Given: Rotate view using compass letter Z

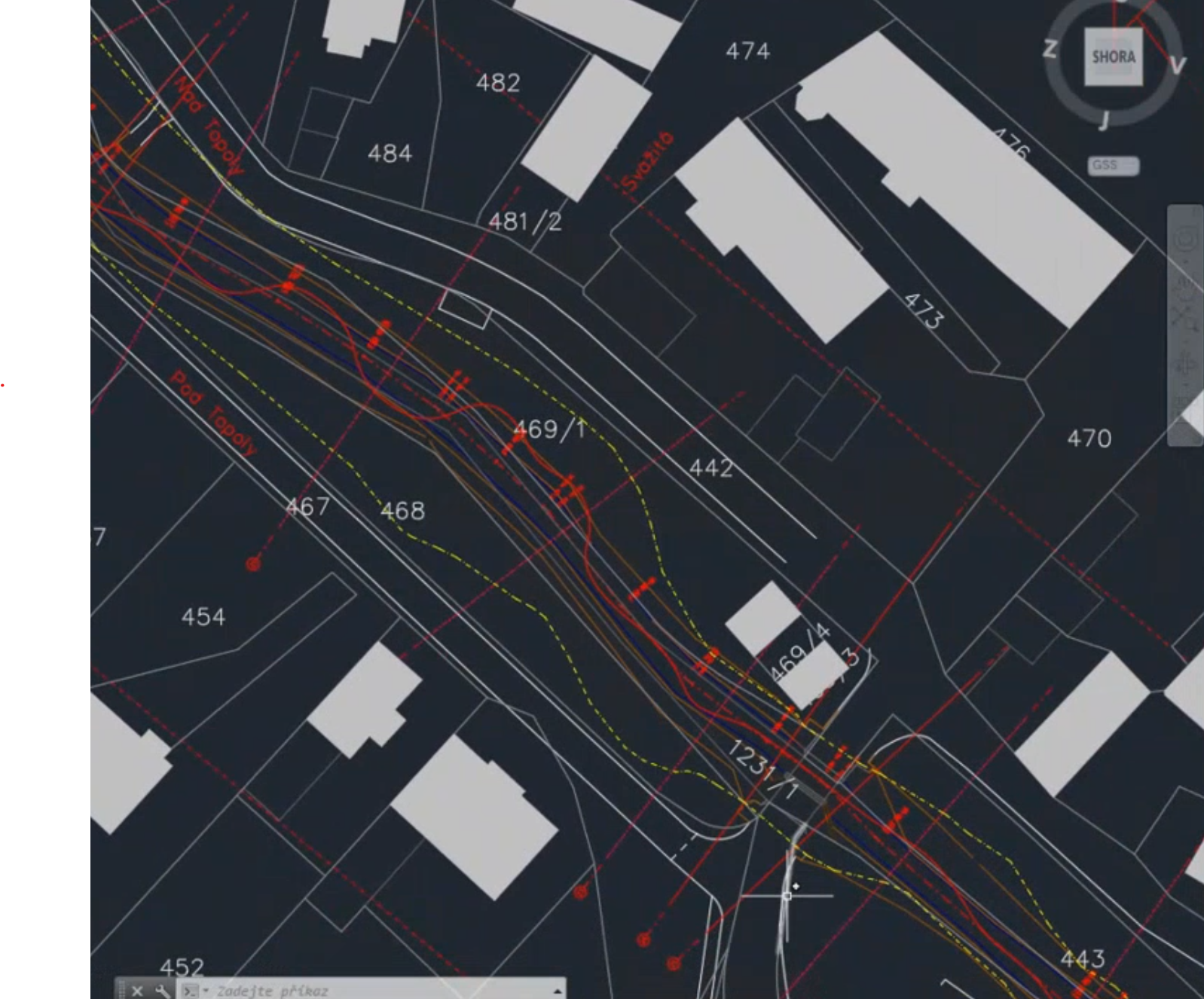Looking at the screenshot, I should 1050,50.
